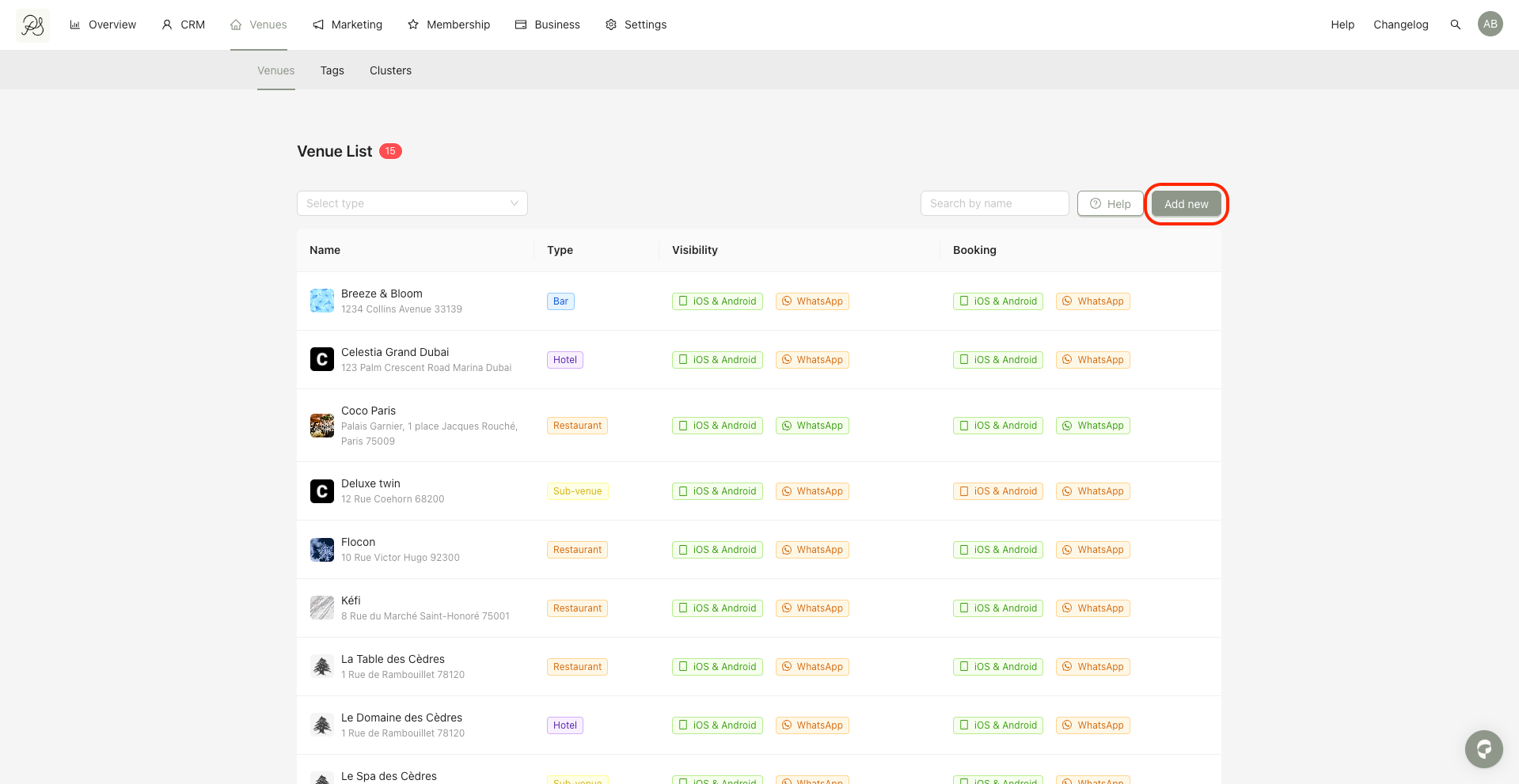Click Deluxe twin booking iOS & Android tag
The height and width of the screenshot is (784, 1519).
point(997,491)
